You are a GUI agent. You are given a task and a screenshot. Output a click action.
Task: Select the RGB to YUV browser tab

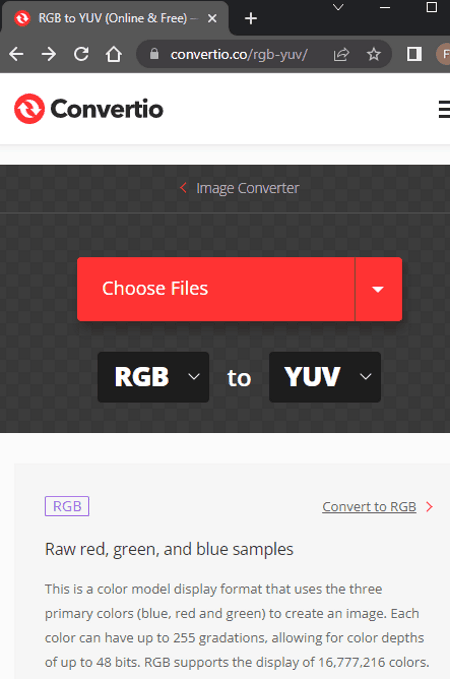tap(115, 18)
